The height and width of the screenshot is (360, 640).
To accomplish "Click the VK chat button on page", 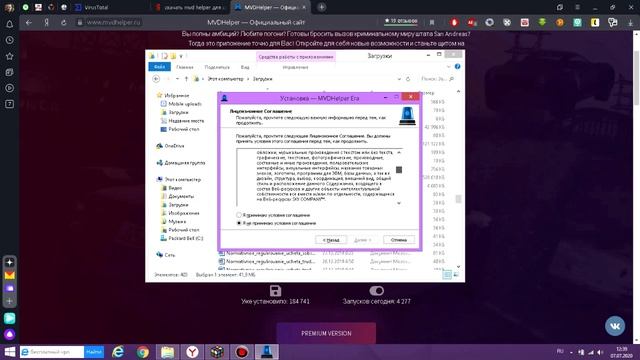I will pos(615,326).
